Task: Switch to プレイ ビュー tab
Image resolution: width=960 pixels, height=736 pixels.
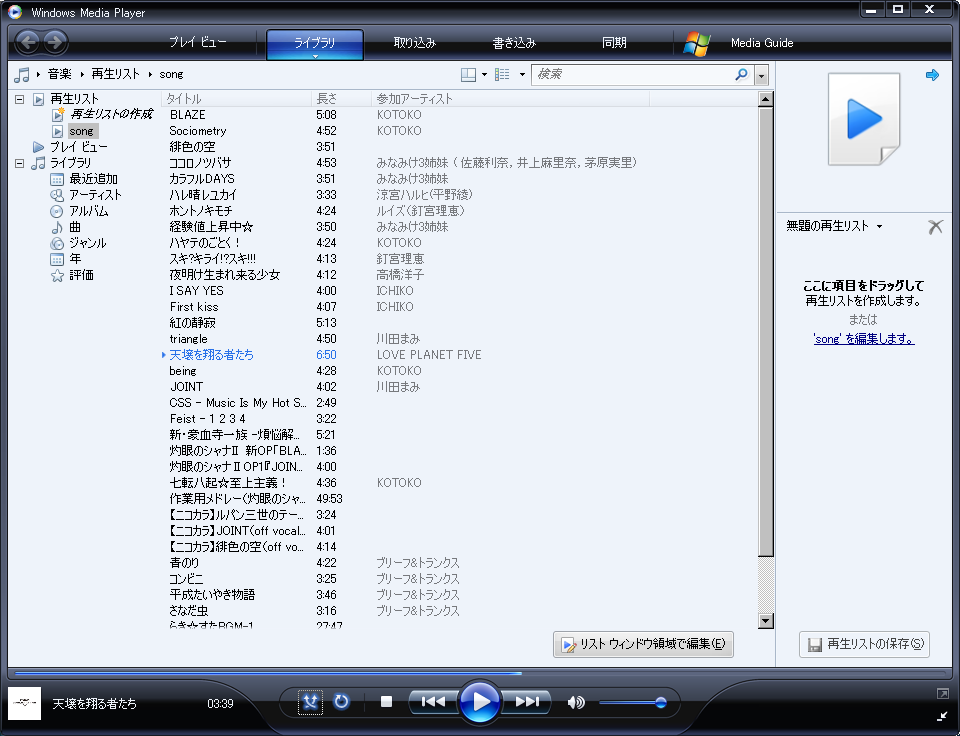Action: point(197,42)
